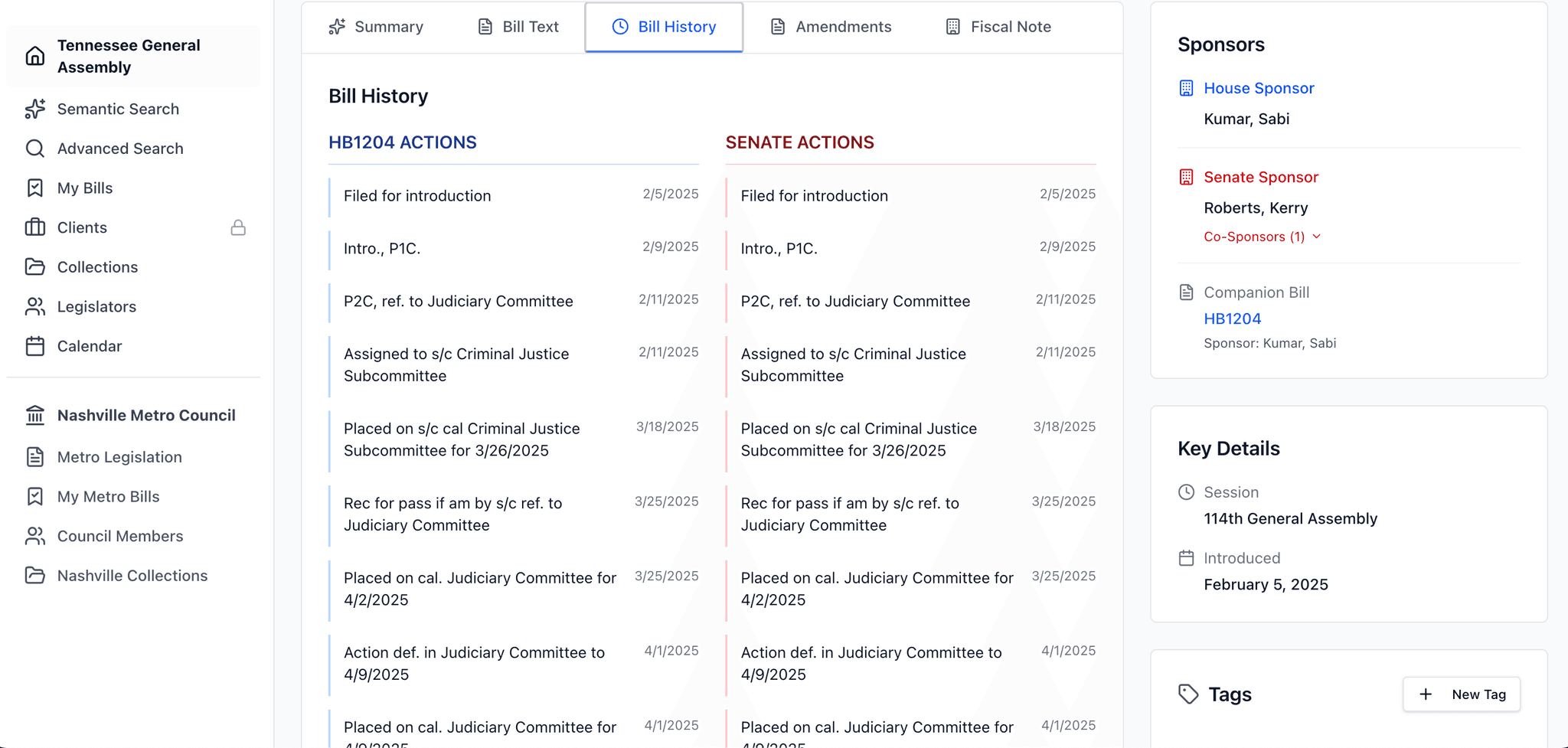Viewport: 1568px width, 748px height.
Task: Open the HB1204 companion bill link
Action: click(x=1232, y=318)
